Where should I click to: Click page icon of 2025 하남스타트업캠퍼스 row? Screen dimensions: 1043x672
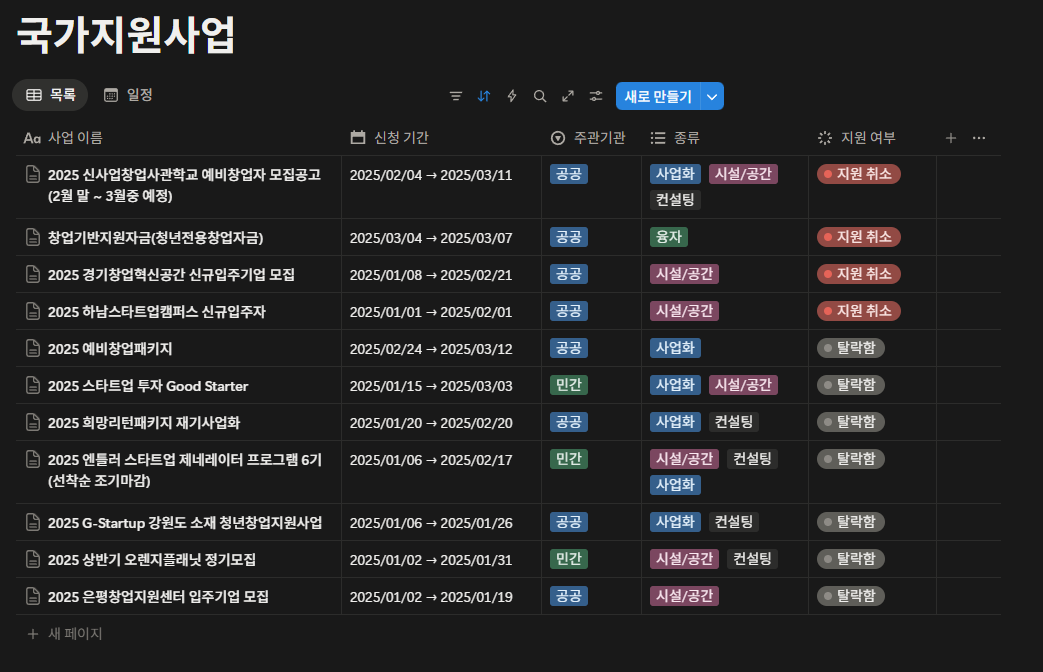point(33,311)
